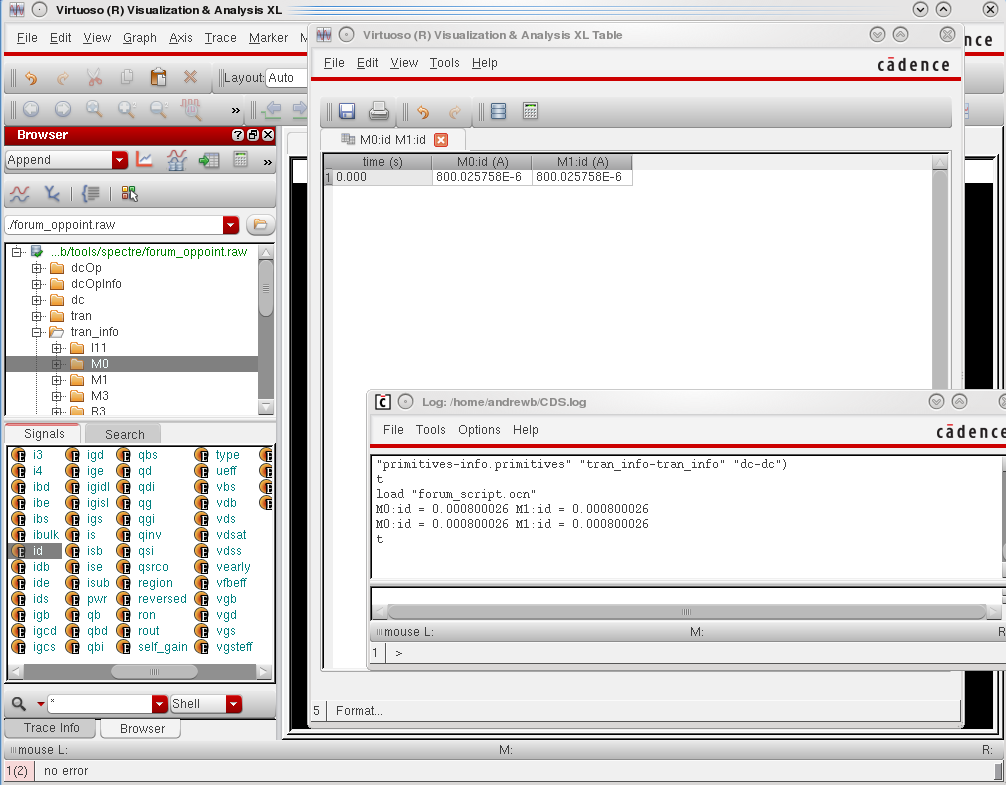
Task: Select the tran folder in results tree
Action: pyautogui.click(x=81, y=316)
